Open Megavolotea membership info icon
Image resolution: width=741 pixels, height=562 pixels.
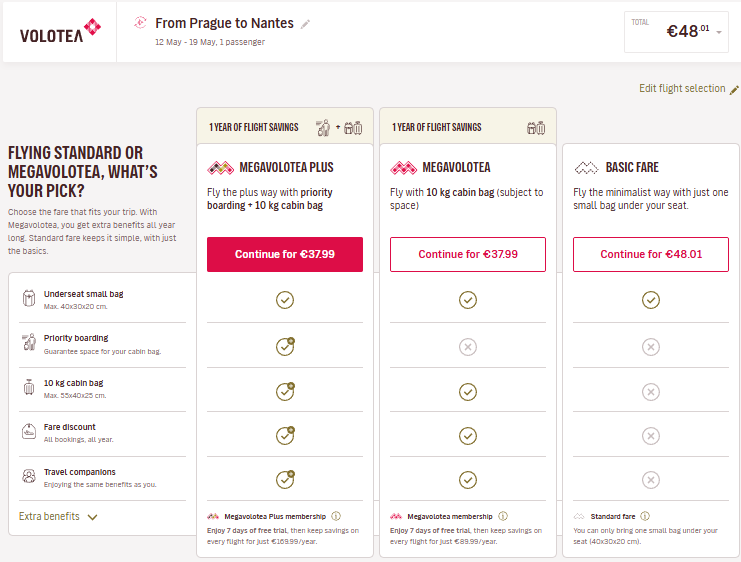click(503, 516)
